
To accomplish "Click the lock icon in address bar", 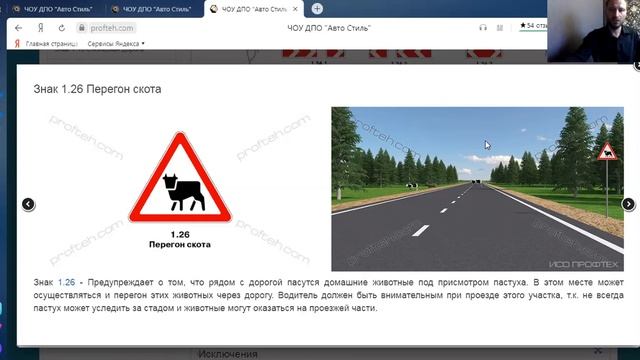I will point(82,28).
